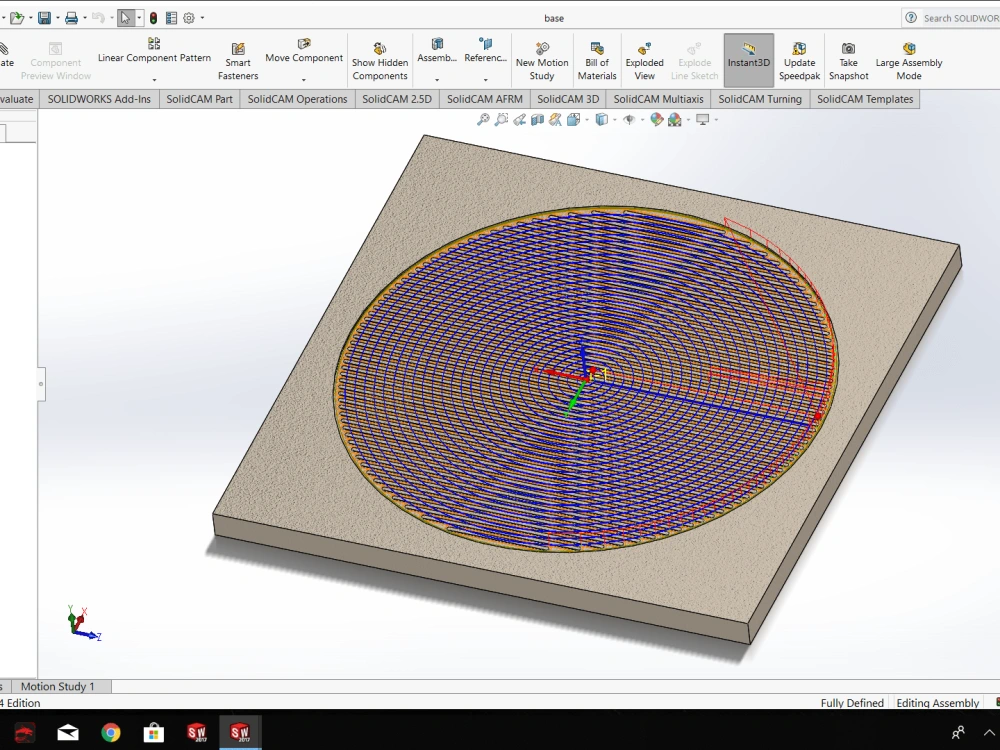Click View Orientation cube icon
1000x750 pixels.
(573, 119)
